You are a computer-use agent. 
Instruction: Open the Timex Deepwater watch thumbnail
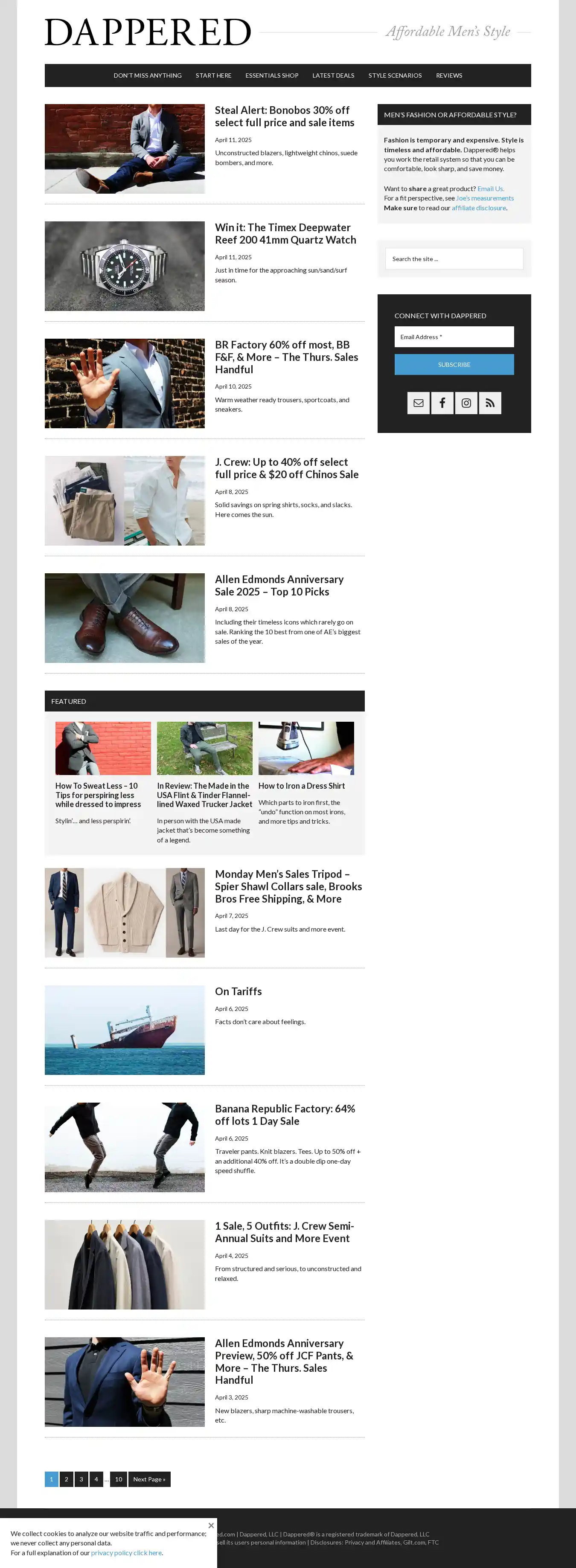(x=124, y=266)
